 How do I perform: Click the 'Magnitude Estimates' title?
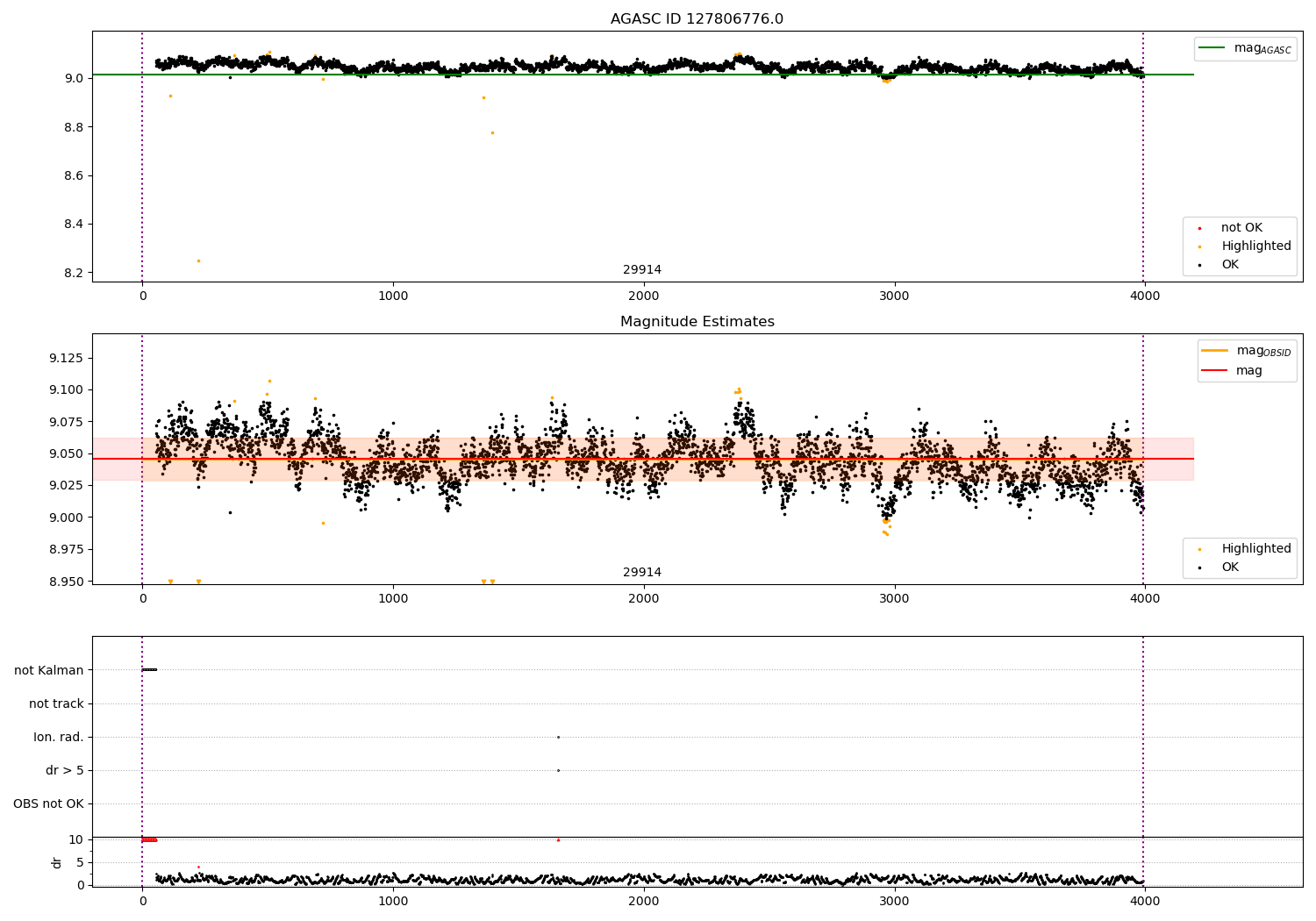coord(697,322)
